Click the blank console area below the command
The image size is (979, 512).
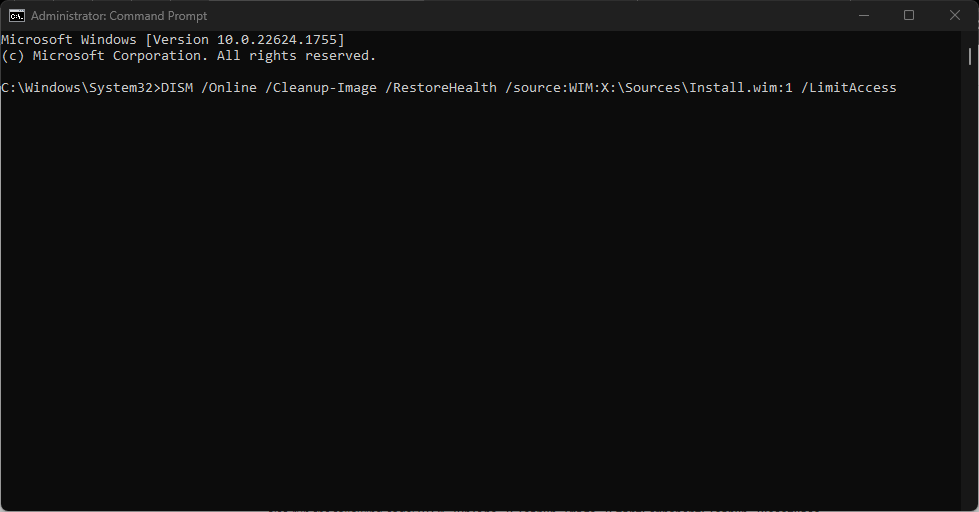coord(480,300)
